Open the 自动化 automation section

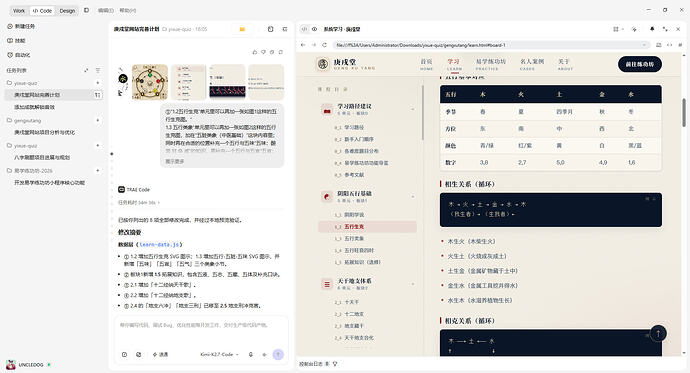[18, 55]
